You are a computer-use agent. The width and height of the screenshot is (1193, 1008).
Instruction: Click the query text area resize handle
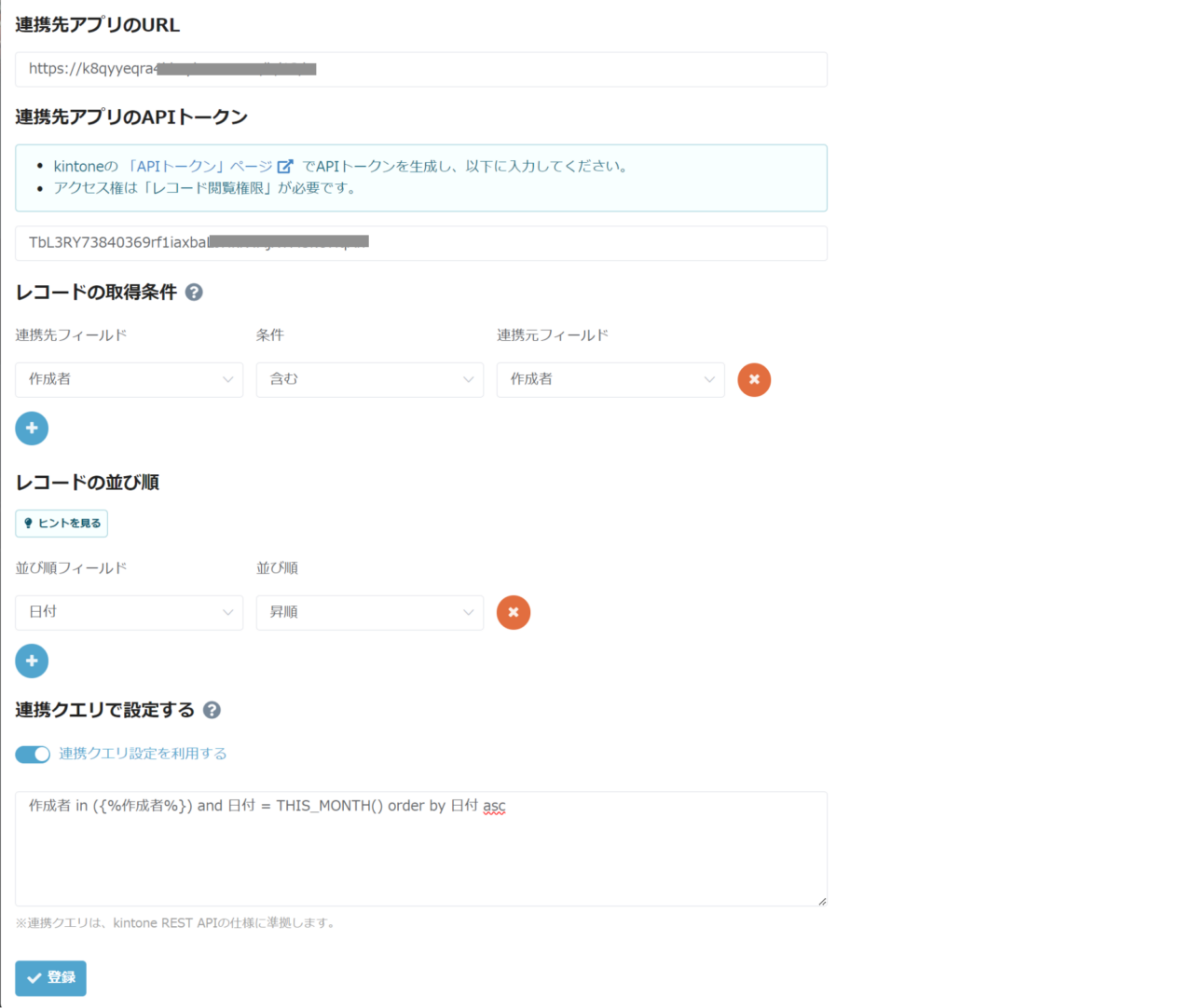[x=821, y=901]
